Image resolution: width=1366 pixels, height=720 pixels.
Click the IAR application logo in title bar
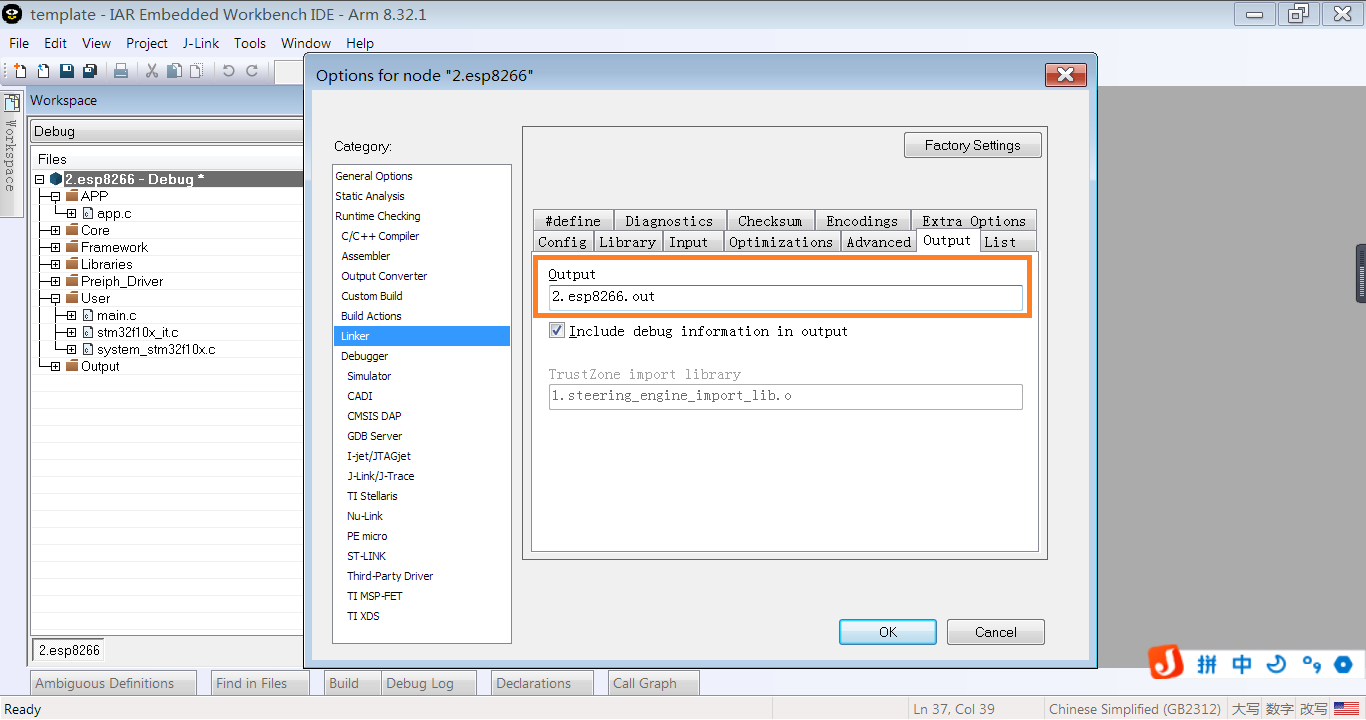pos(13,15)
